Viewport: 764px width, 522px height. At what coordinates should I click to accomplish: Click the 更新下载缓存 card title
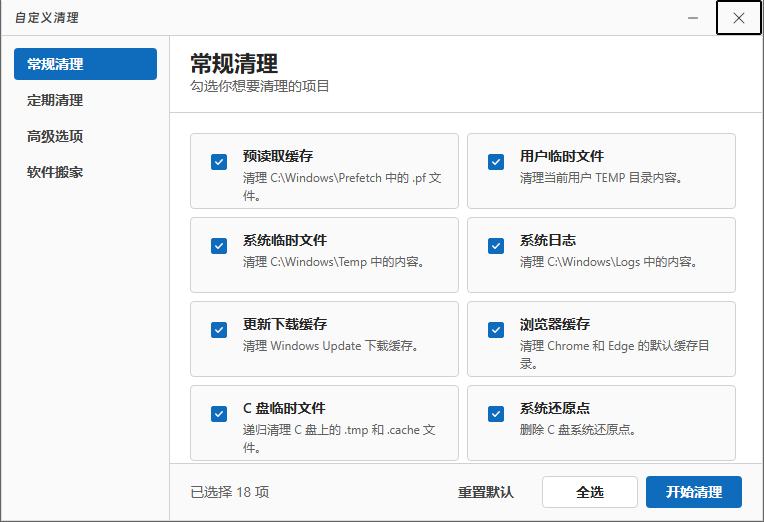[285, 324]
